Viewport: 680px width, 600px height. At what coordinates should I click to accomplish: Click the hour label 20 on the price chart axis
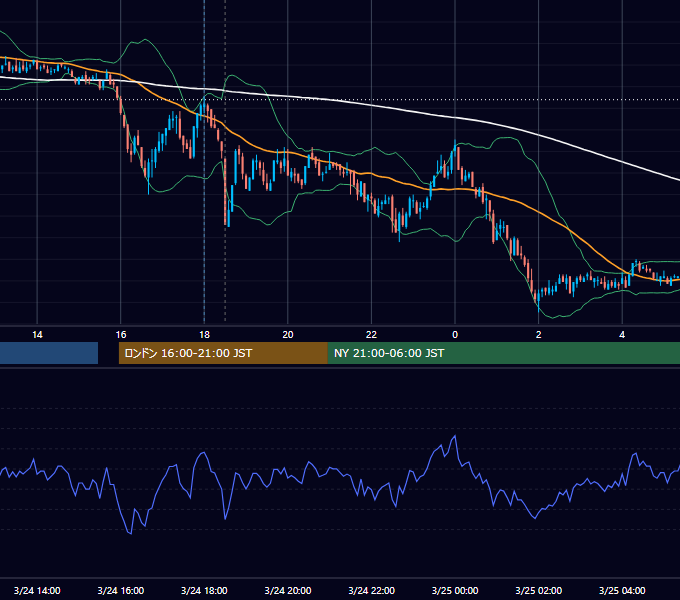coord(288,335)
